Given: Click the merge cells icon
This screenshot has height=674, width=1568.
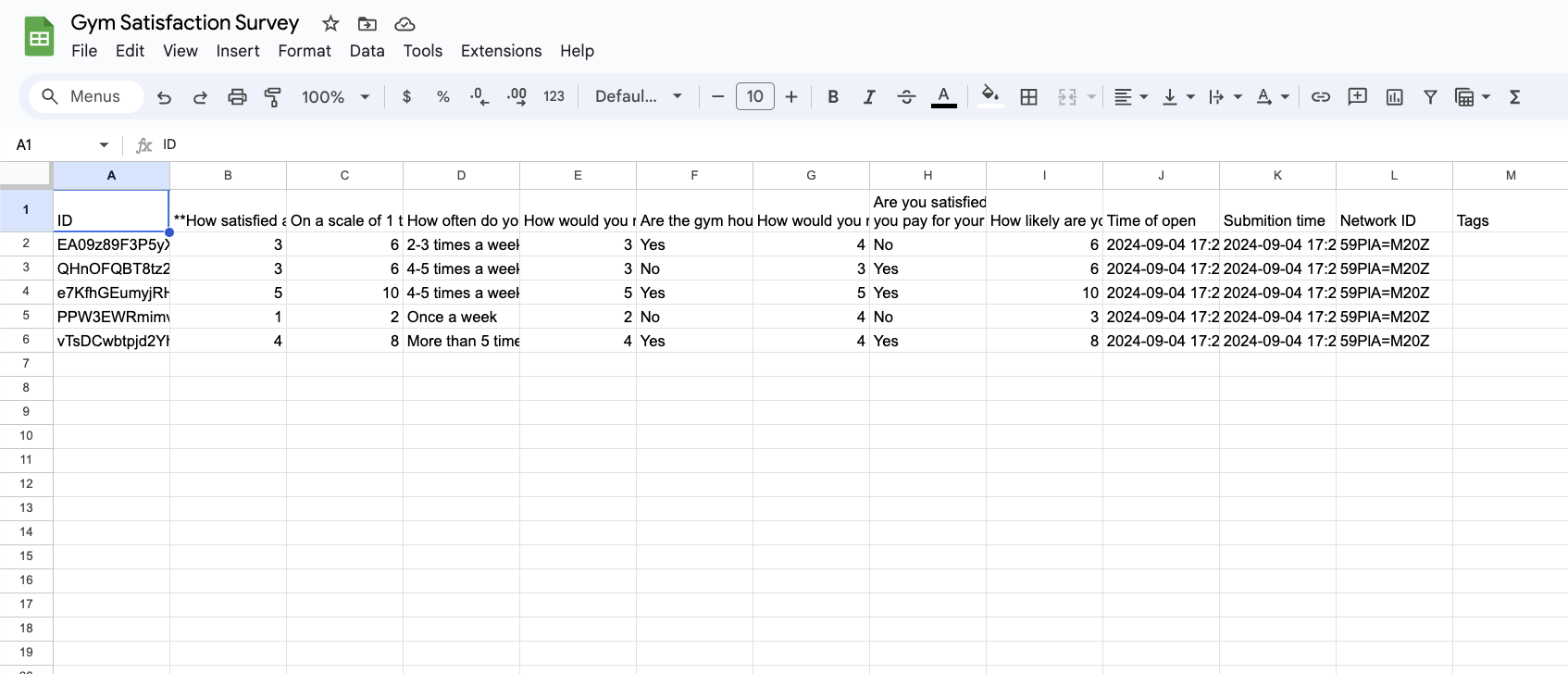Looking at the screenshot, I should coord(1067,96).
